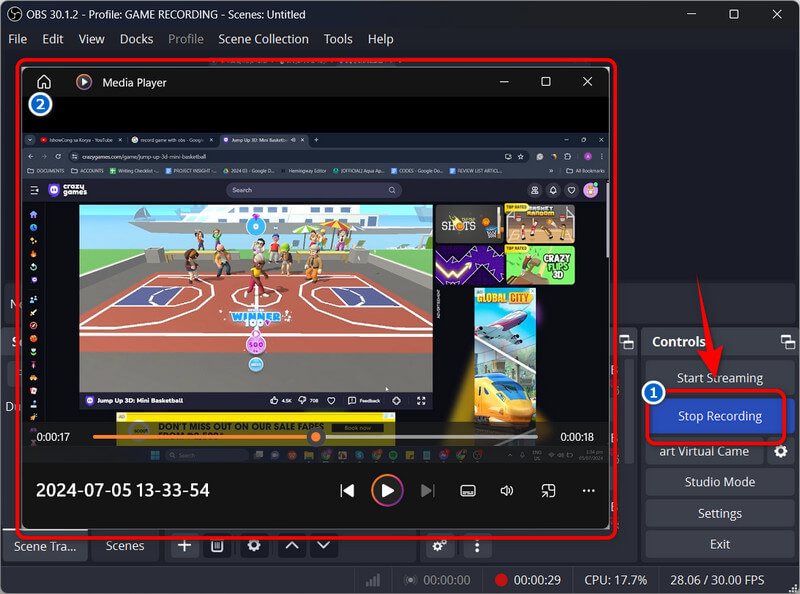Open the View menu
800x594 pixels.
(91, 39)
